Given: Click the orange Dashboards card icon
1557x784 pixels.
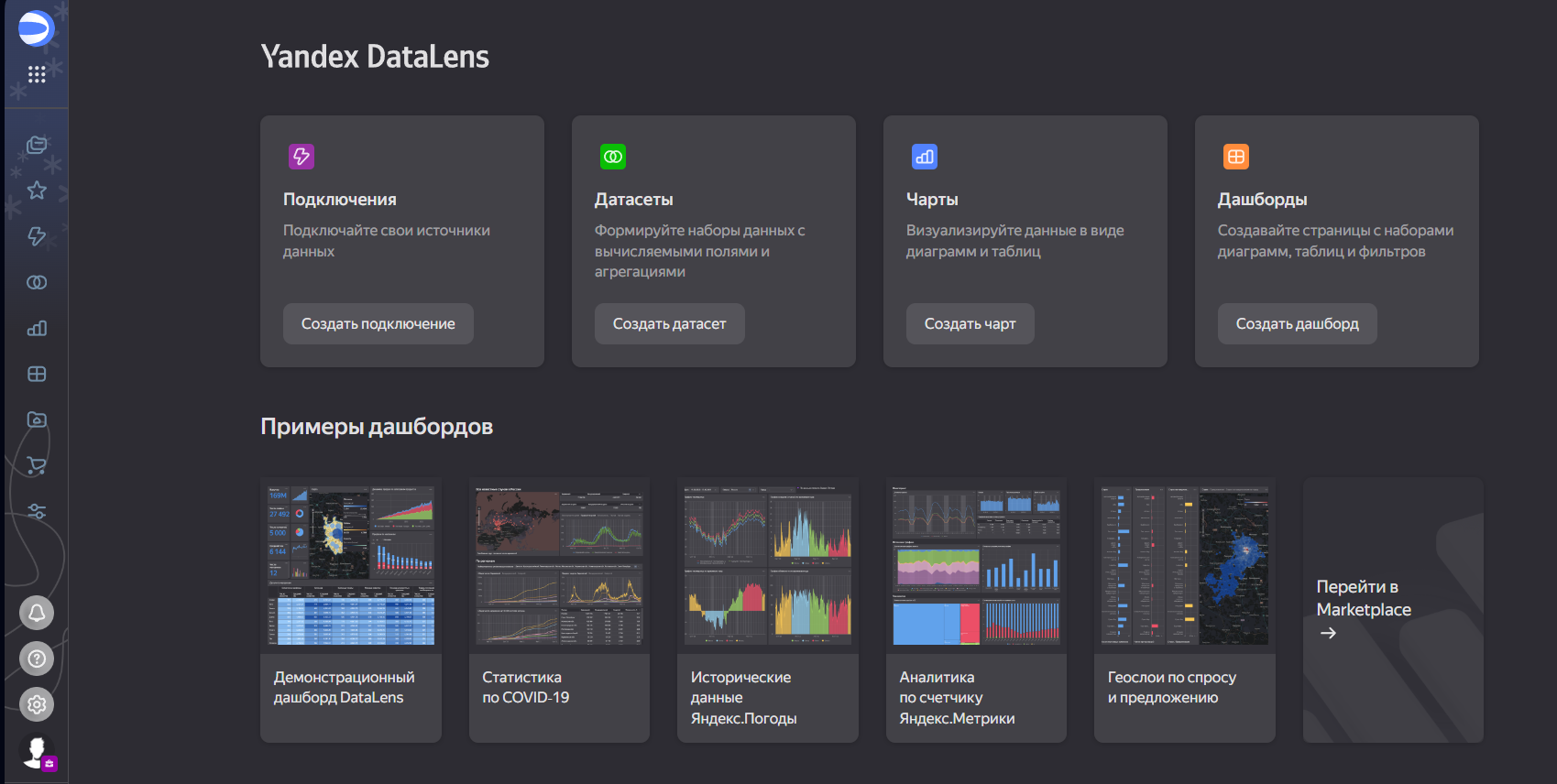Looking at the screenshot, I should point(1236,157).
